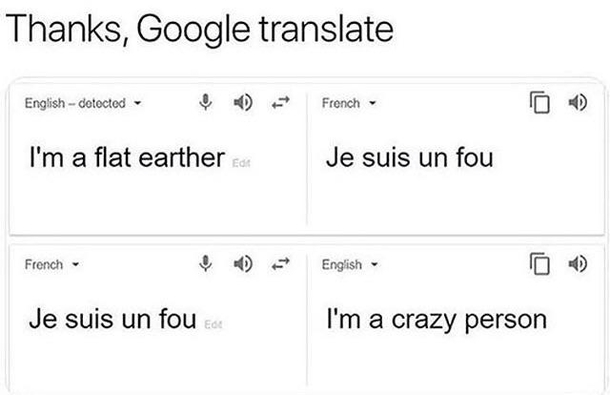Click Edit next to 'I'm a flat earther'
Image resolution: width=610 pixels, height=395 pixels.
241,163
